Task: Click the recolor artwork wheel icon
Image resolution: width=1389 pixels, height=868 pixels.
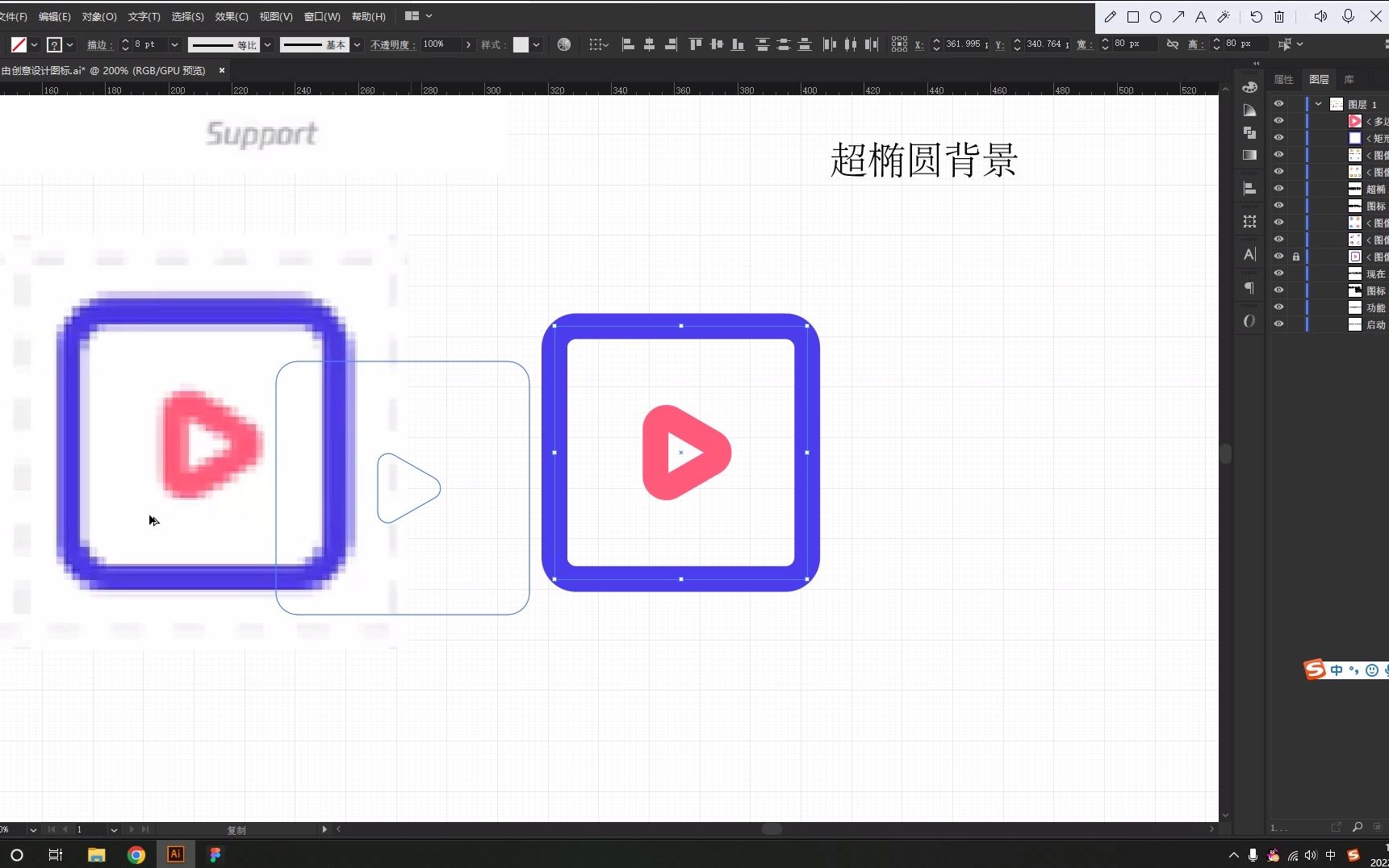Action: click(564, 44)
